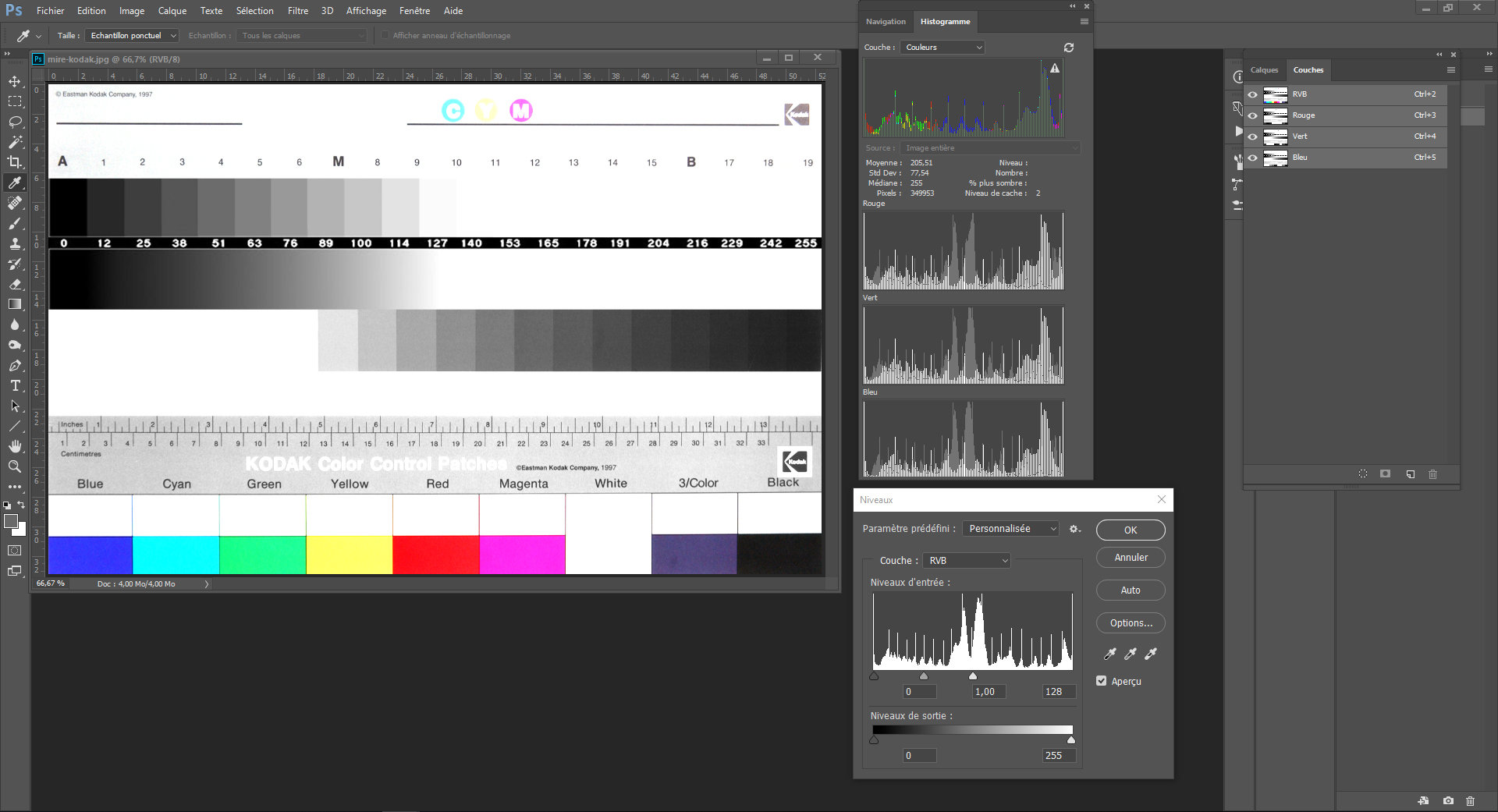This screenshot has width=1498, height=812.
Task: Select the Pen tool
Action: click(x=15, y=365)
